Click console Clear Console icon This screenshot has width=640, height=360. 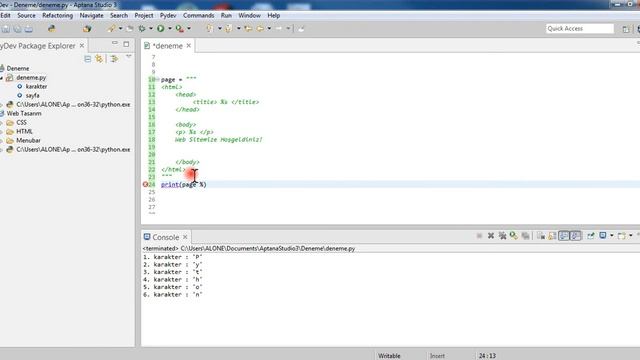coord(541,236)
